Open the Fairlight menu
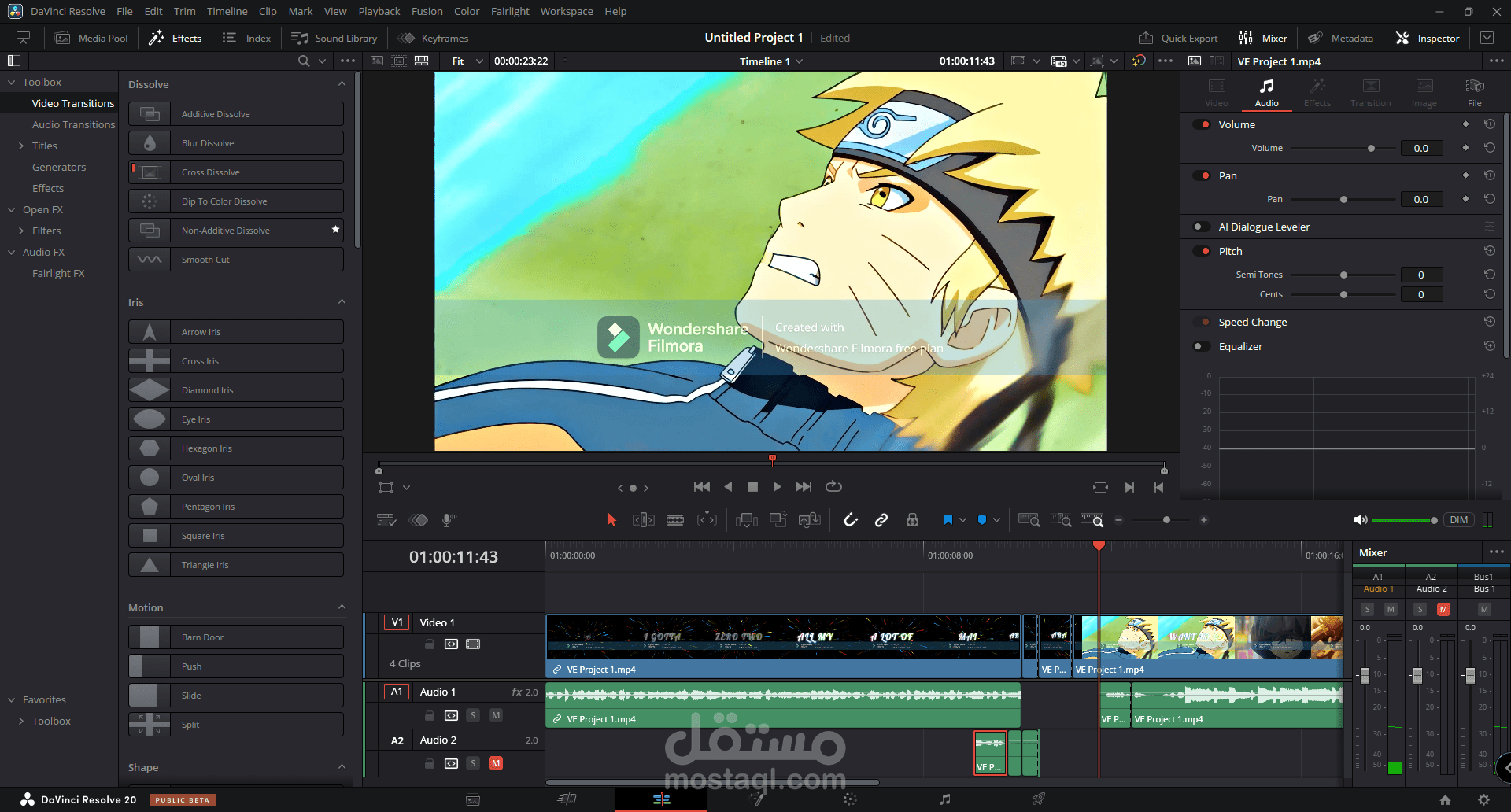Screen dimensions: 1511x812 (x=510, y=11)
